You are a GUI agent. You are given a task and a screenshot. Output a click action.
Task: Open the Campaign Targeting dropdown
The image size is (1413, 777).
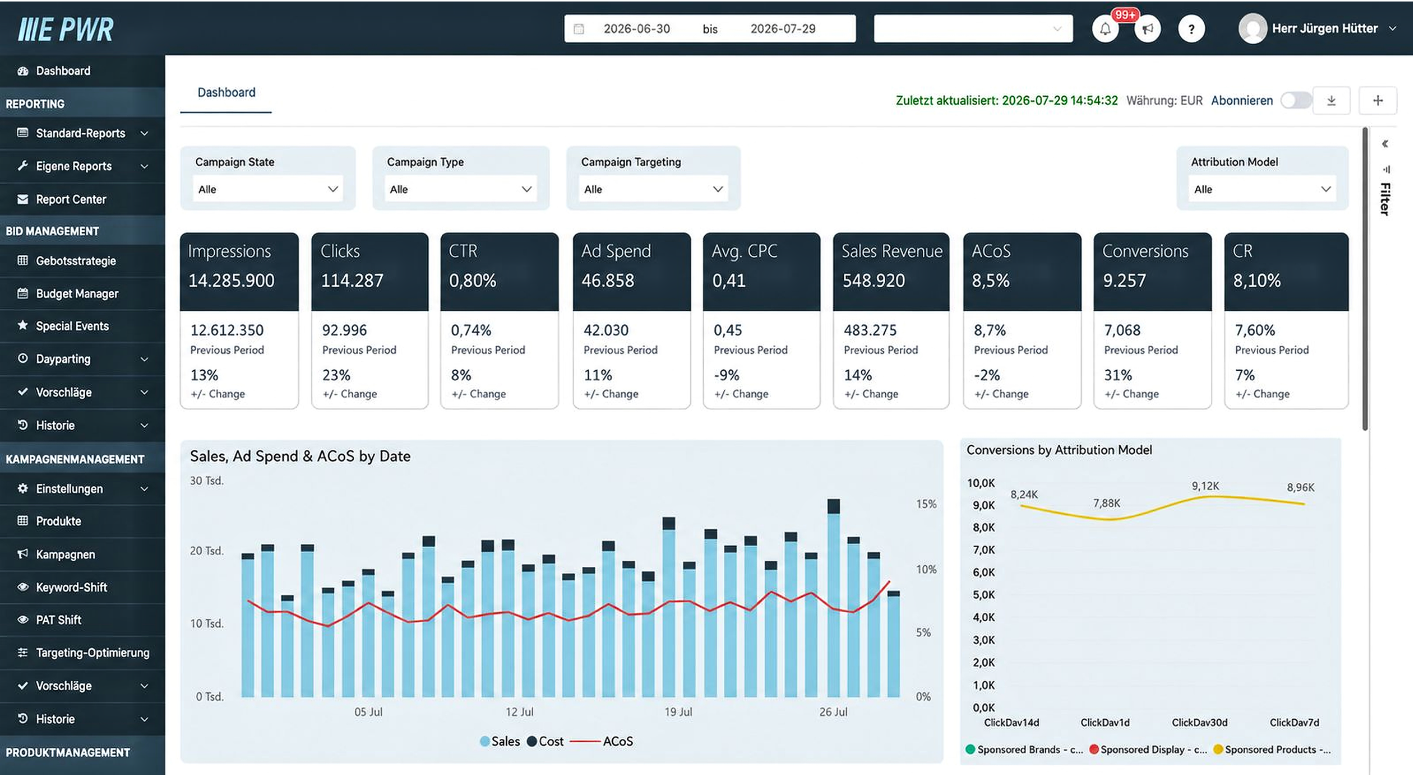pos(654,189)
